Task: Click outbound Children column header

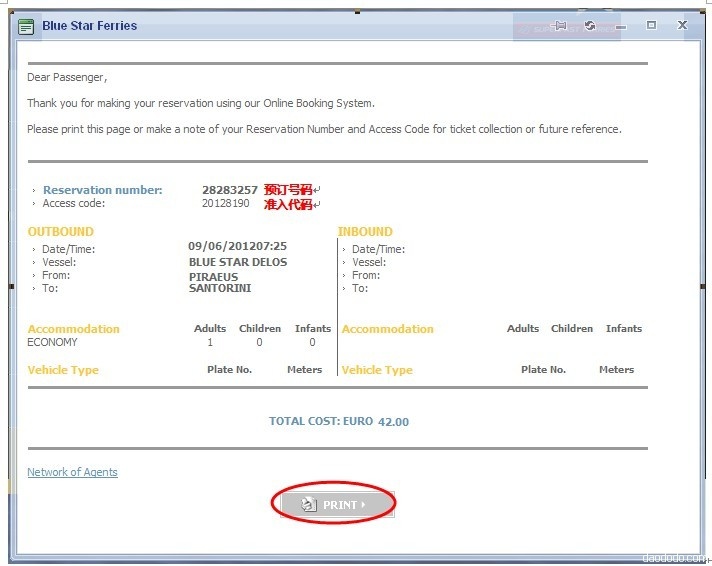Action: pos(260,328)
